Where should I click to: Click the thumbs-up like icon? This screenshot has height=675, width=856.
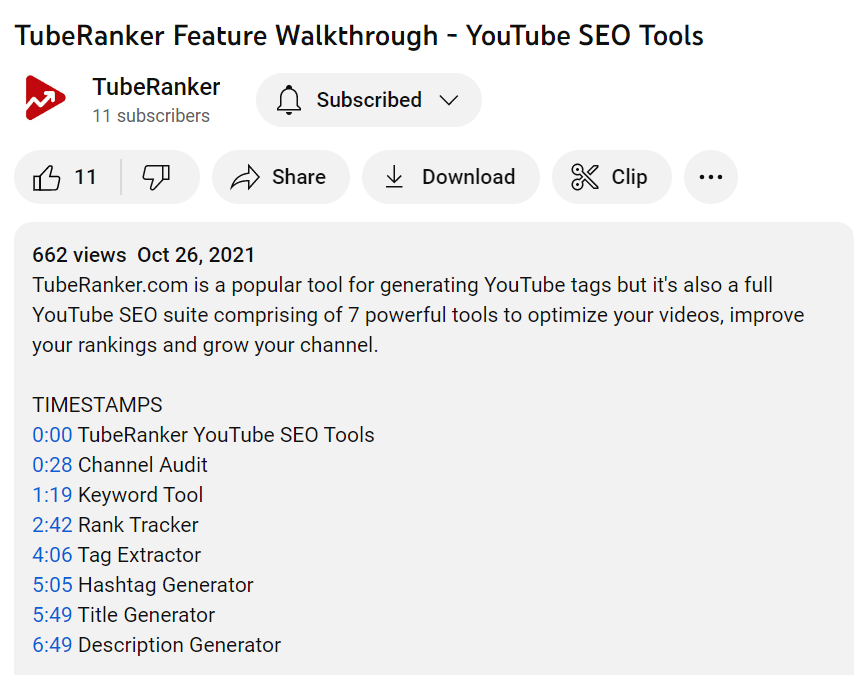(46, 177)
